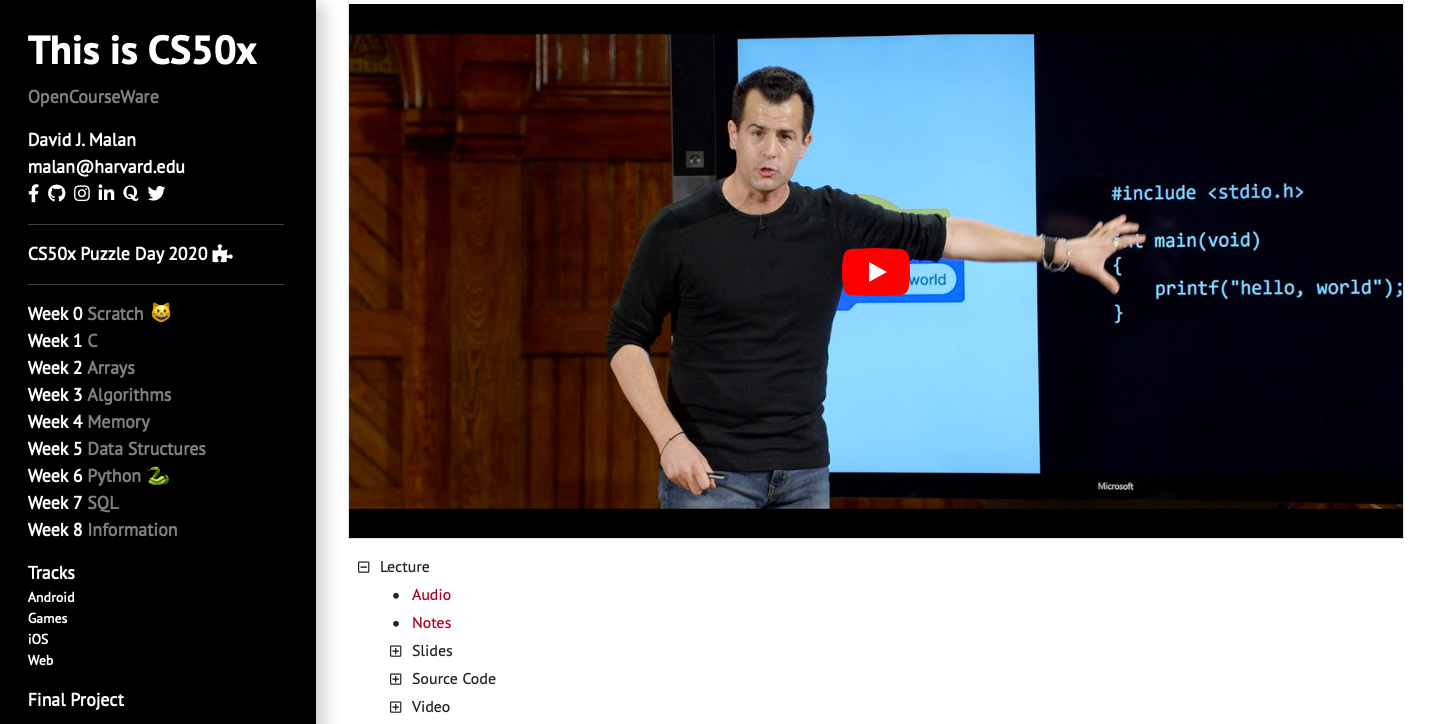
Task: Collapse the Lecture section
Action: click(364, 567)
